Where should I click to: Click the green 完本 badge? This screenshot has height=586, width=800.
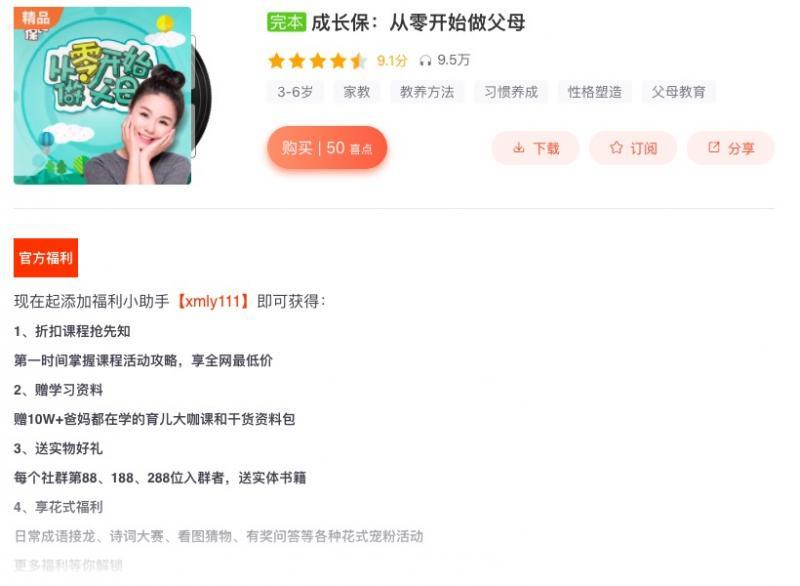pyautogui.click(x=286, y=22)
